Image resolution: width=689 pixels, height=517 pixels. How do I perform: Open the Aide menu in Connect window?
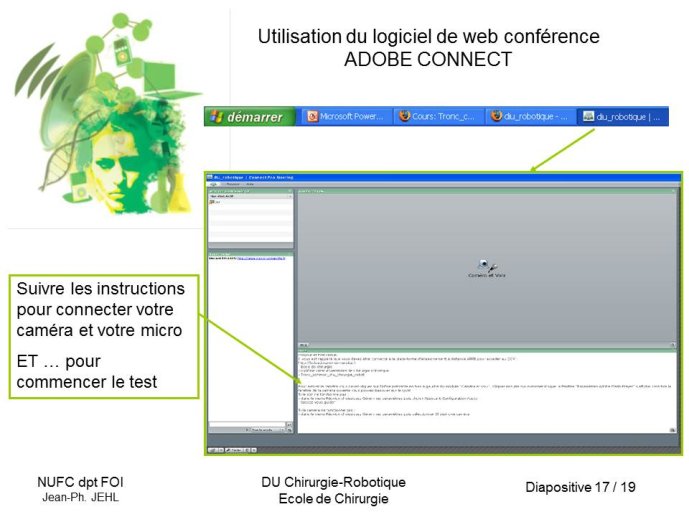[250, 184]
